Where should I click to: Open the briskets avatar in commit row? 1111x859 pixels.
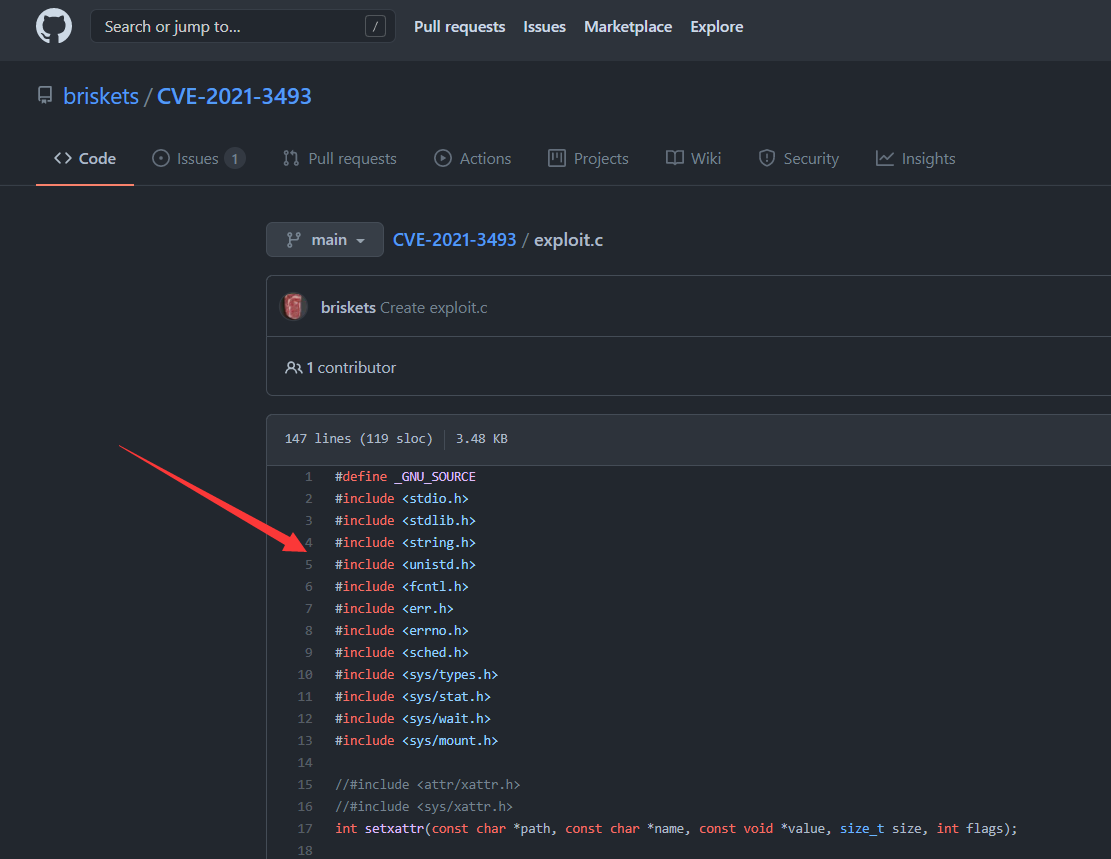pos(293,307)
